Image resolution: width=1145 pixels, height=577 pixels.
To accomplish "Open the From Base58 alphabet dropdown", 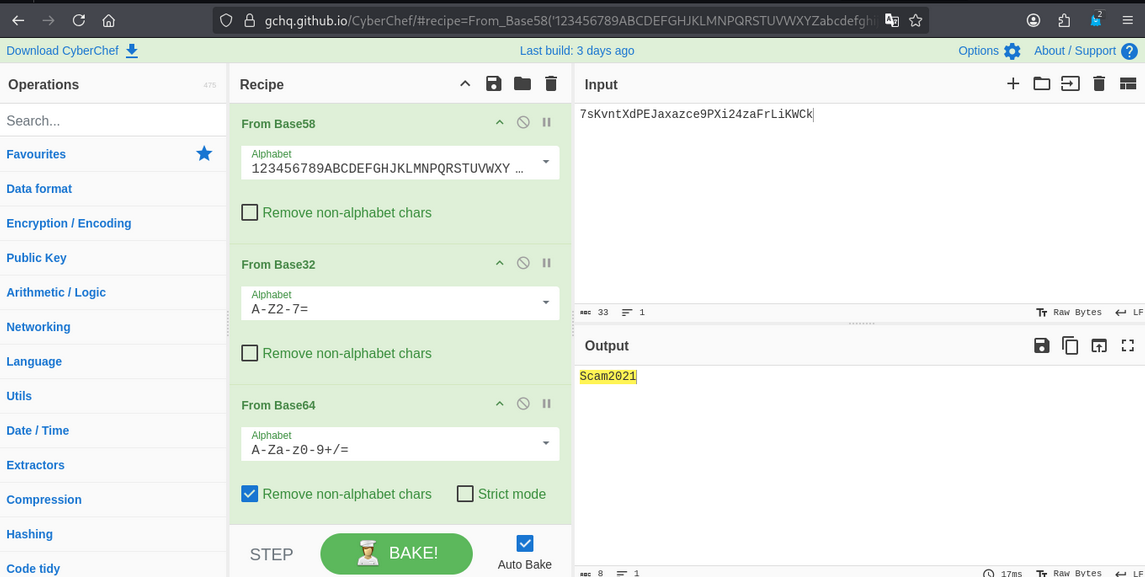I will point(546,162).
